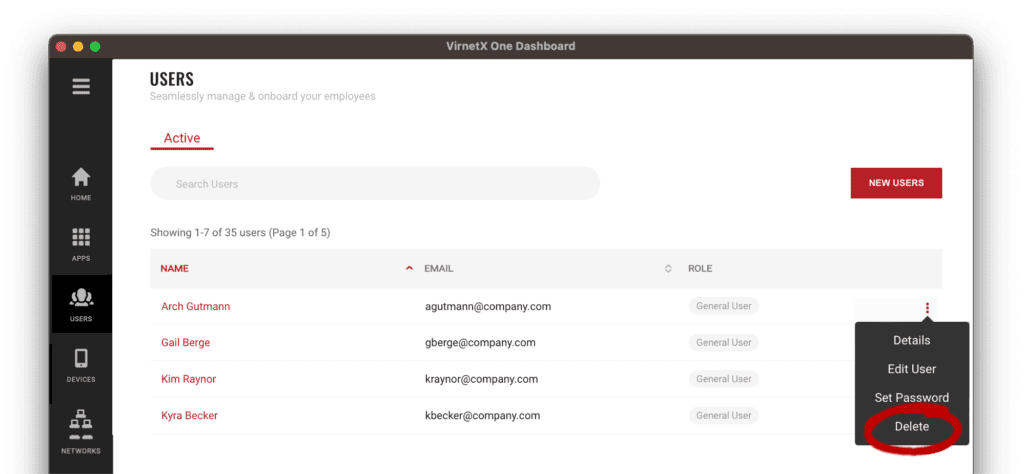Click three-dot menu for Arch Gutmann
The image size is (1024, 474).
coord(927,308)
